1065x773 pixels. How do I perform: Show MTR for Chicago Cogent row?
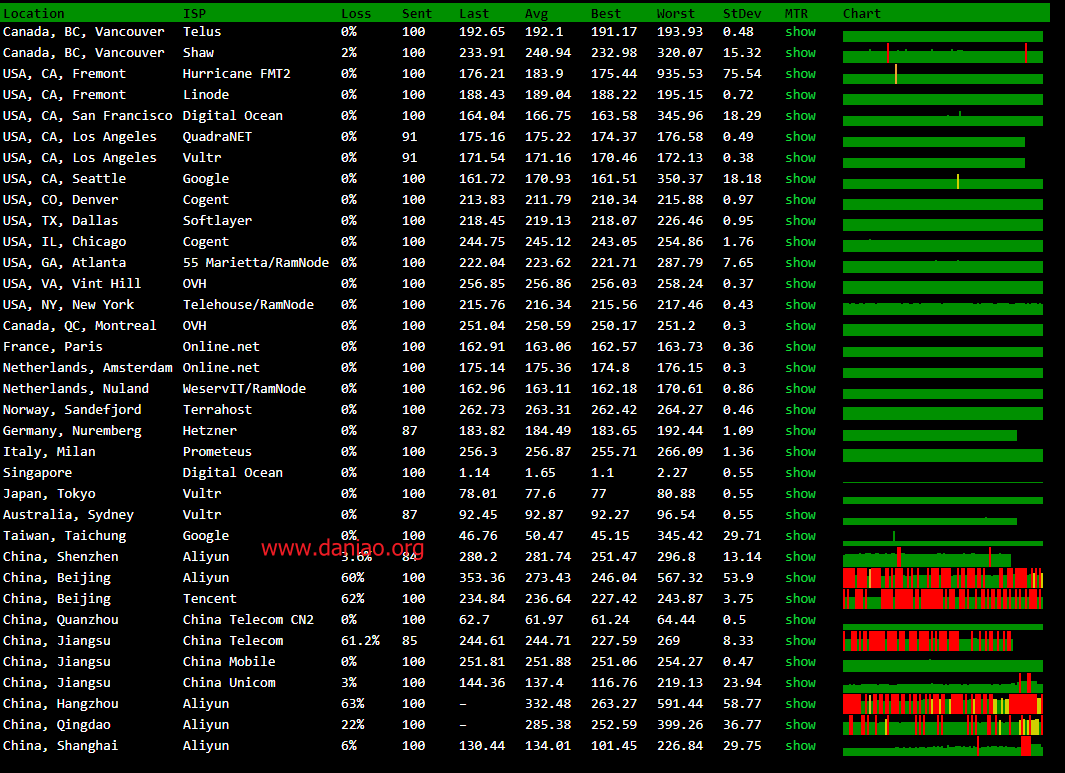coord(800,242)
